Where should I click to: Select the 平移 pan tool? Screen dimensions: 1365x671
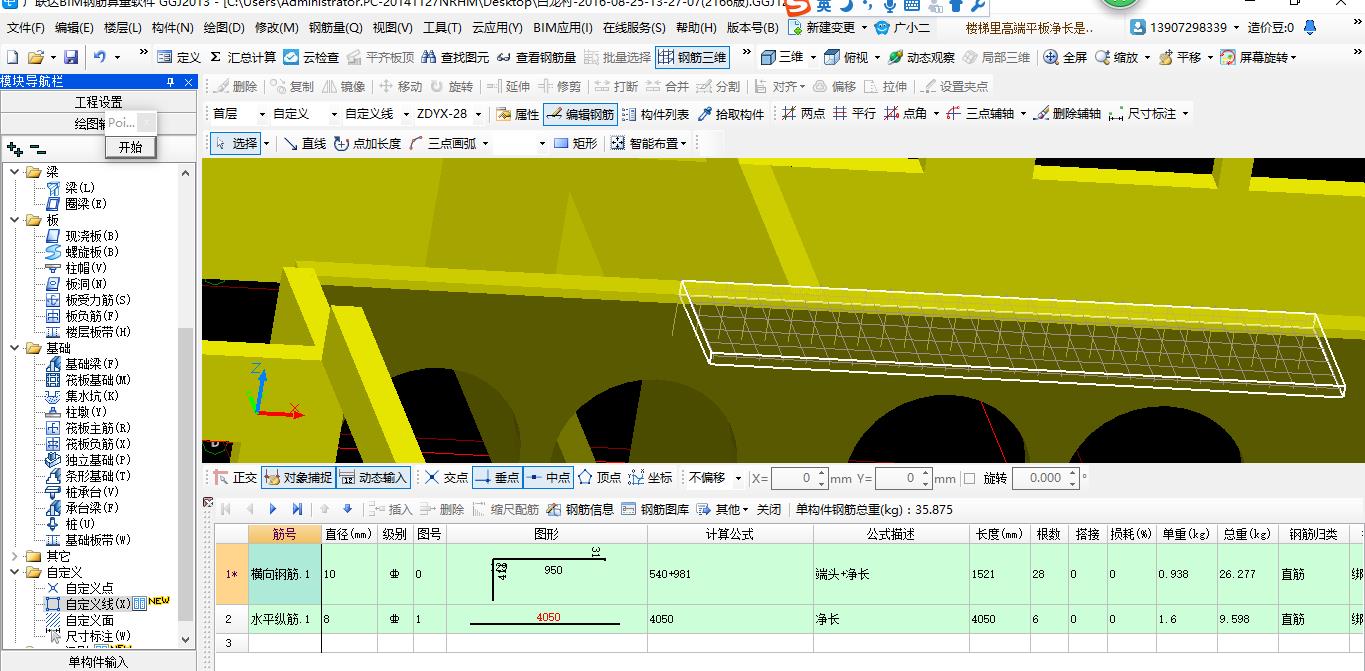click(1180, 57)
